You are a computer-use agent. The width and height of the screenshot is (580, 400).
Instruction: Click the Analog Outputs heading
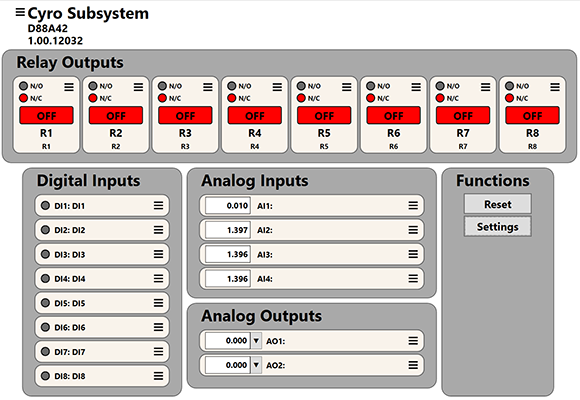point(262,316)
